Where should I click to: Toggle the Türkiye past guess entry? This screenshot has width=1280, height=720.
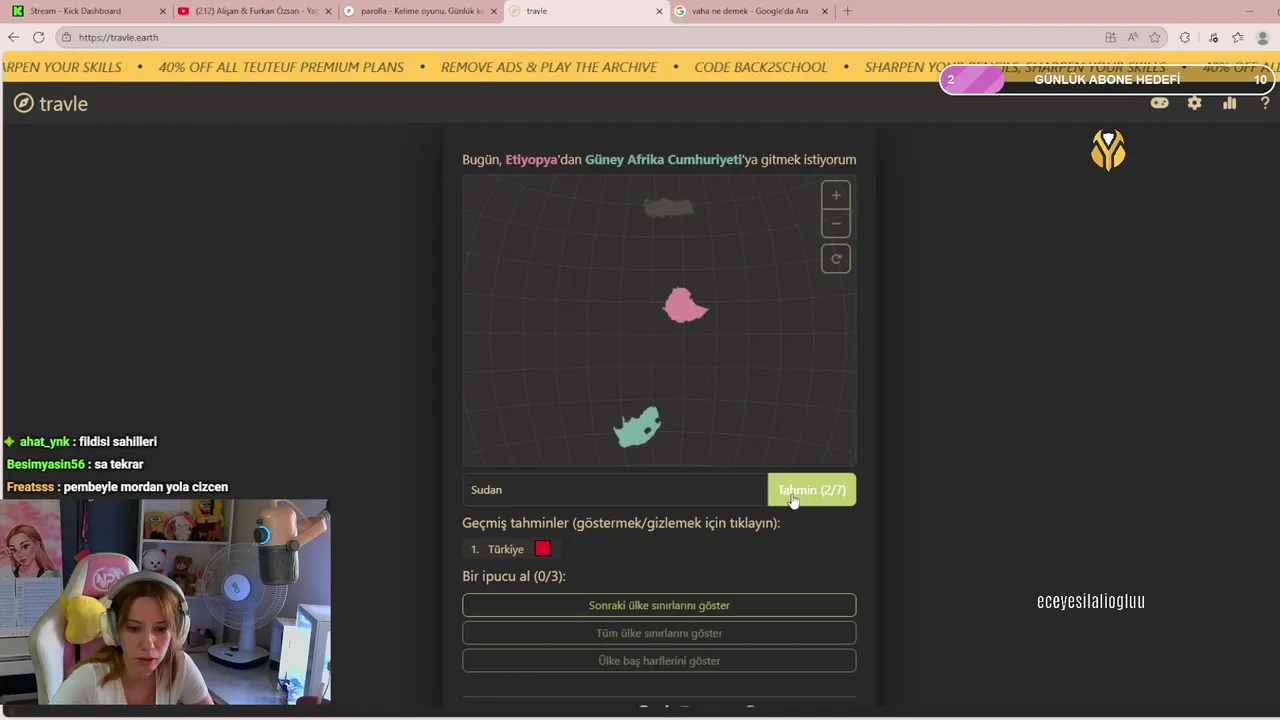coord(510,549)
